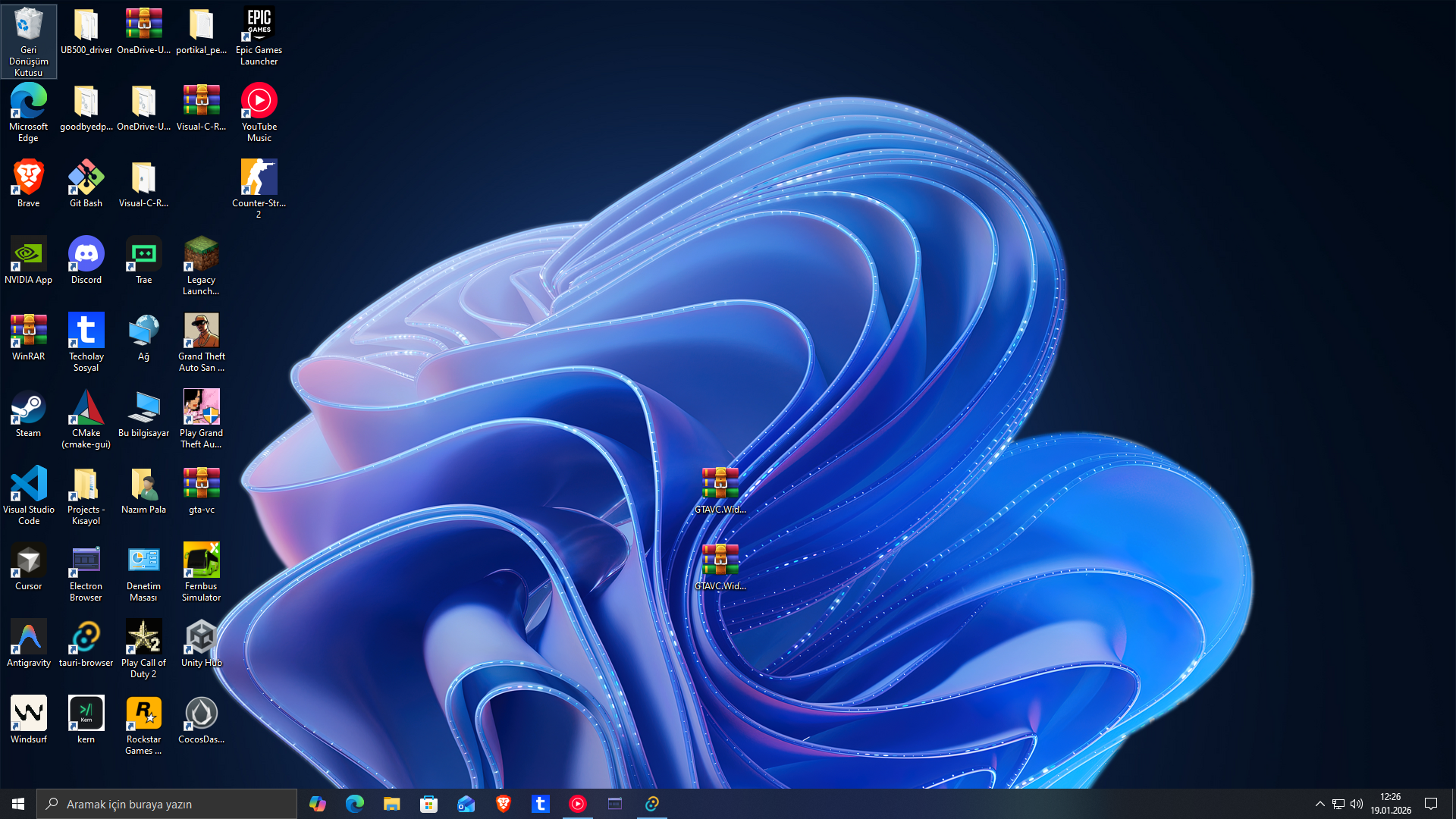Screen dimensions: 1456x819
Task: Open network status tray icon
Action: coord(1338,804)
